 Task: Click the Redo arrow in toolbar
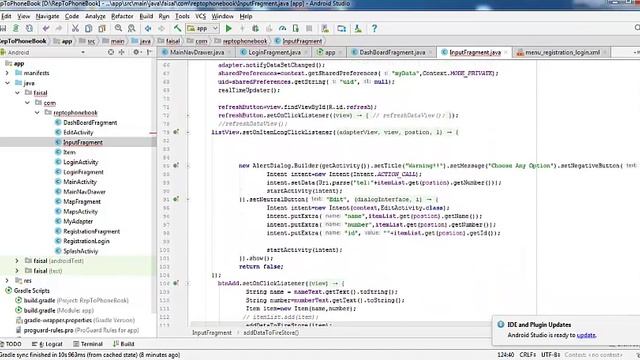[59, 28]
